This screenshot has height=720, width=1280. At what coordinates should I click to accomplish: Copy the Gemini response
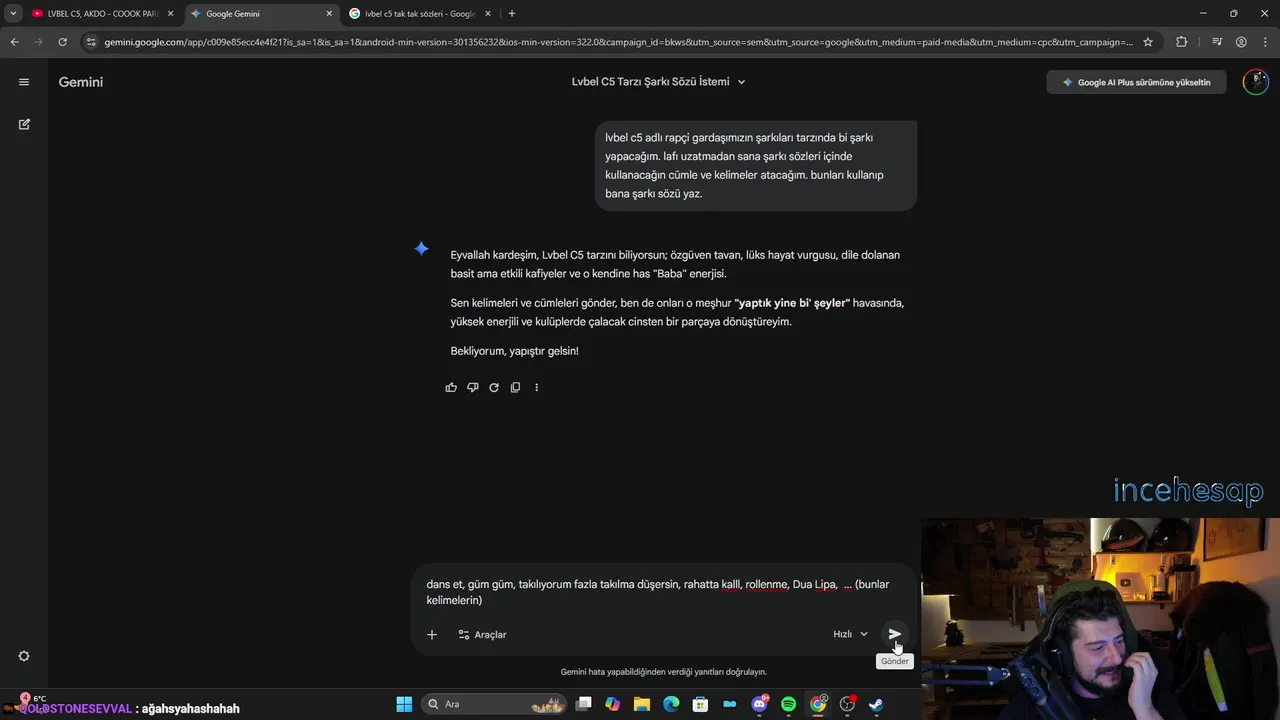[x=515, y=387]
